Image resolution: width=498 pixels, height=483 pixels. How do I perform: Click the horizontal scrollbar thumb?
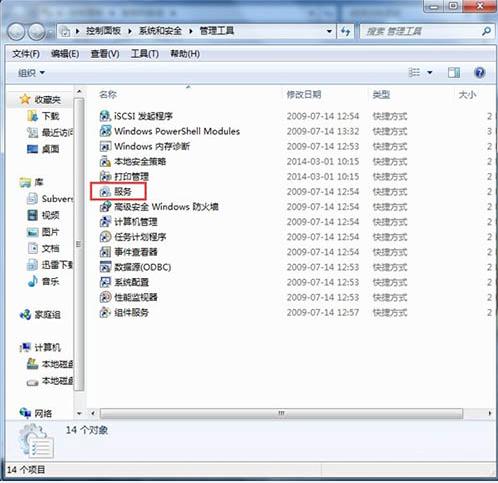pos(281,413)
